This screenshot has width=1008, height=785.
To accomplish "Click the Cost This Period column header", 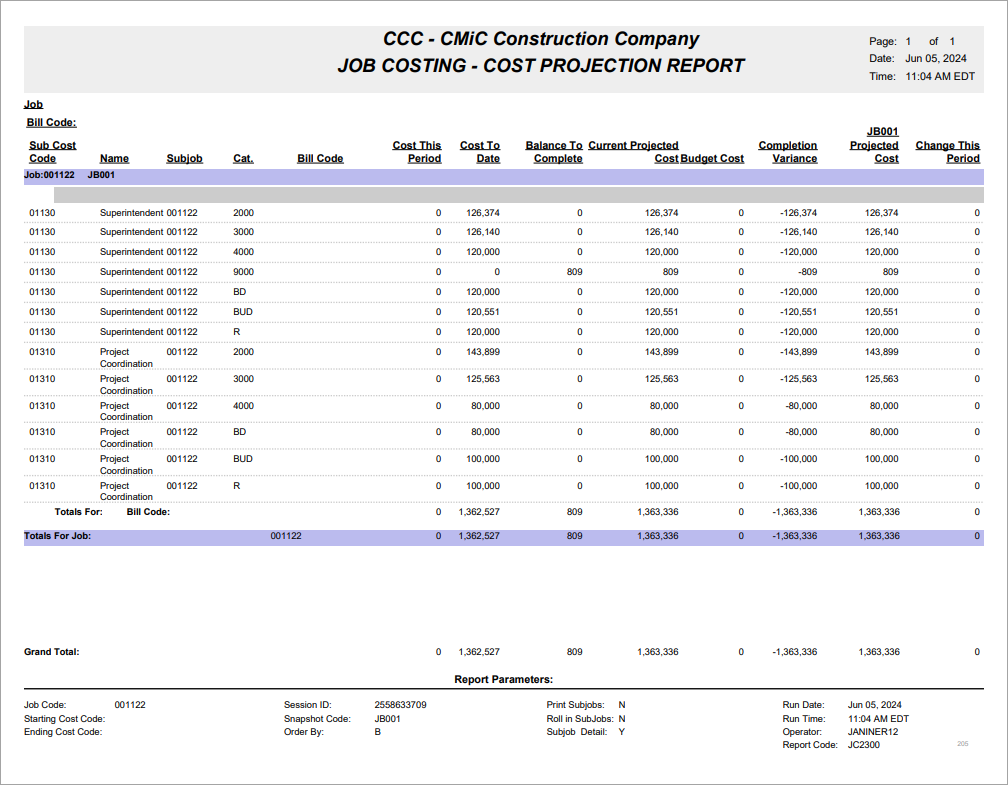I will [x=417, y=151].
